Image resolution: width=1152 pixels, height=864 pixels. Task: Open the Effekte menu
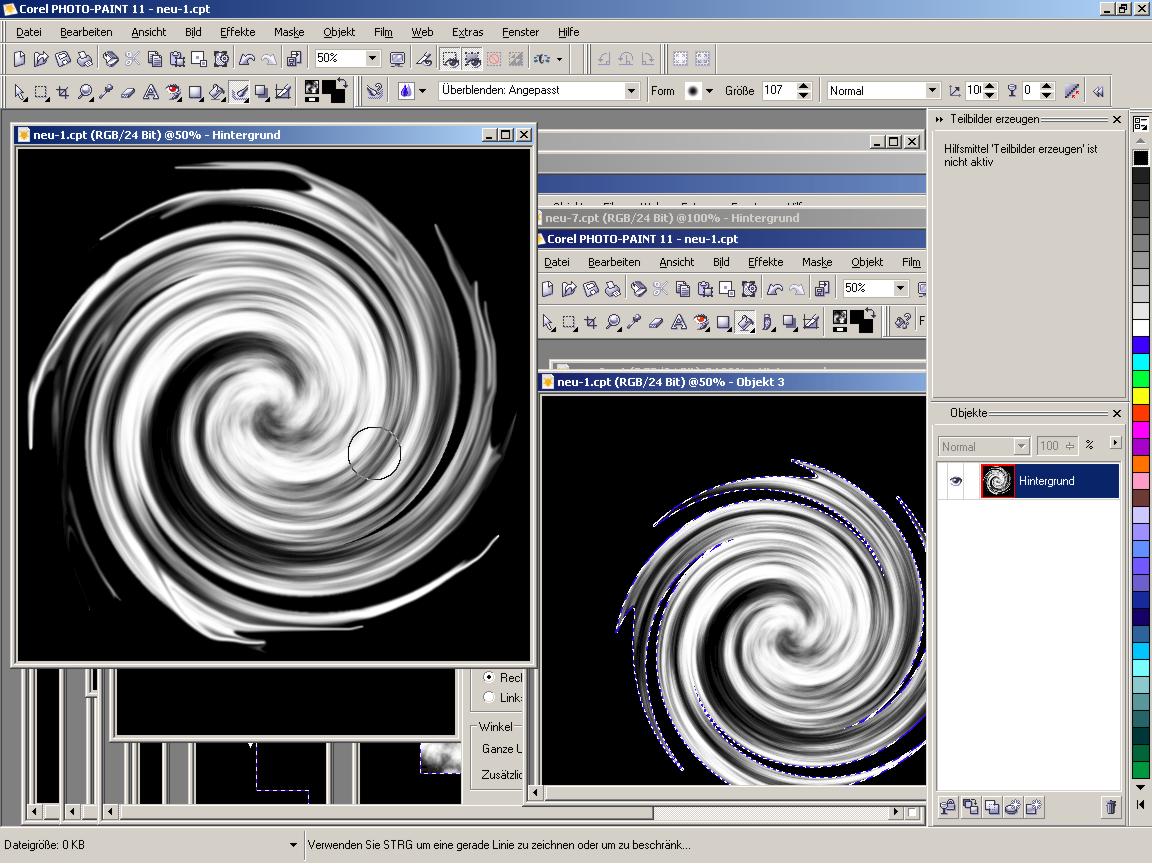(238, 32)
